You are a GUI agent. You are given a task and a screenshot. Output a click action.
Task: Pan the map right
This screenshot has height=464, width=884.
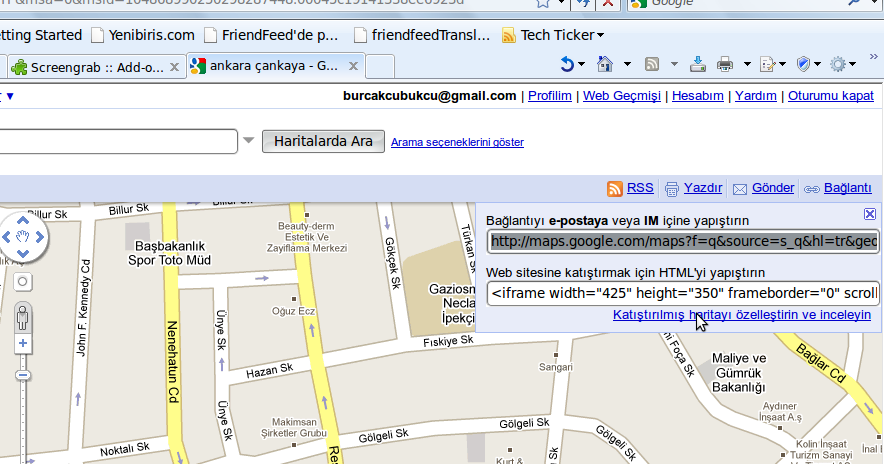click(x=39, y=237)
